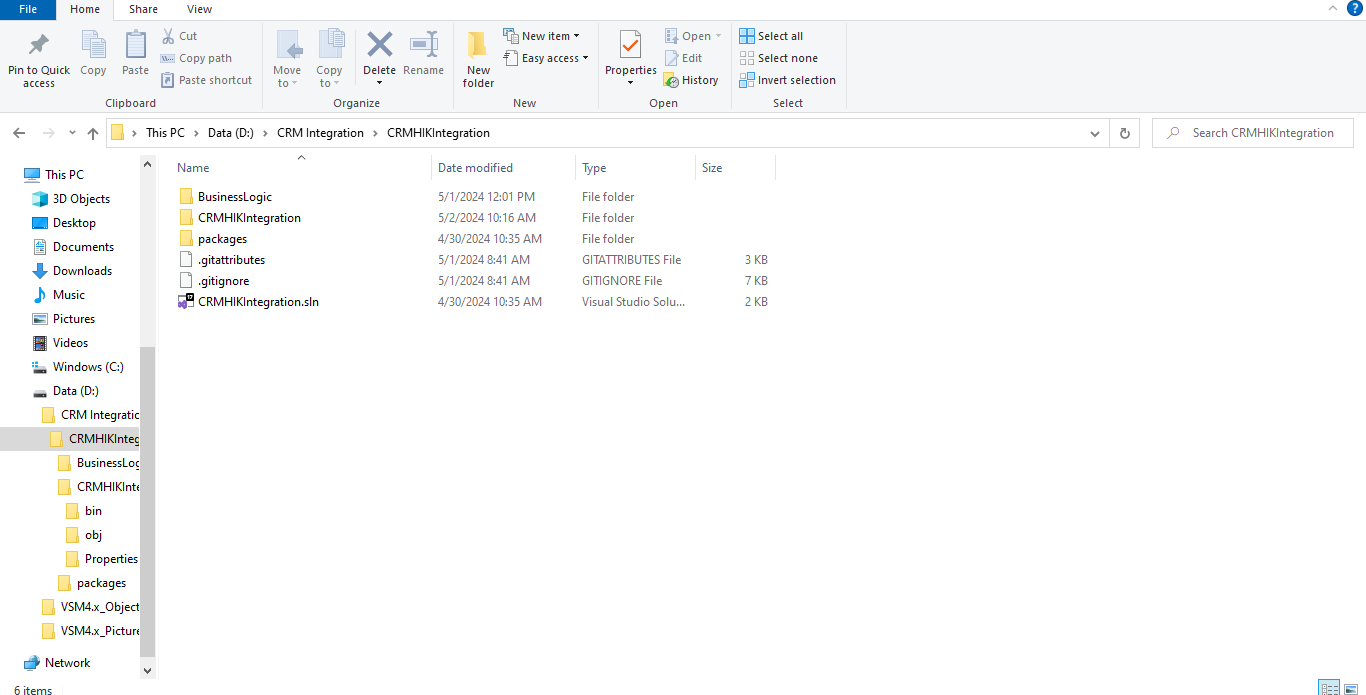This screenshot has height=695, width=1366.
Task: Click Edit in Open group
Action: 684,58
